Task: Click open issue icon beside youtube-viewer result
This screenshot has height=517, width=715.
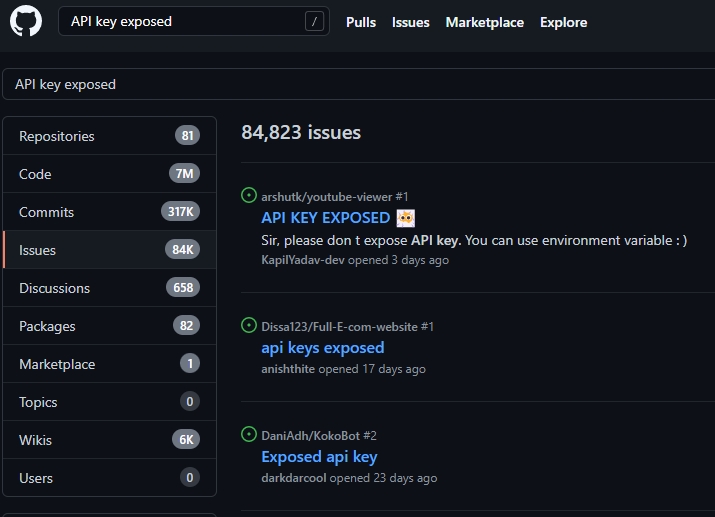Action: click(x=249, y=196)
